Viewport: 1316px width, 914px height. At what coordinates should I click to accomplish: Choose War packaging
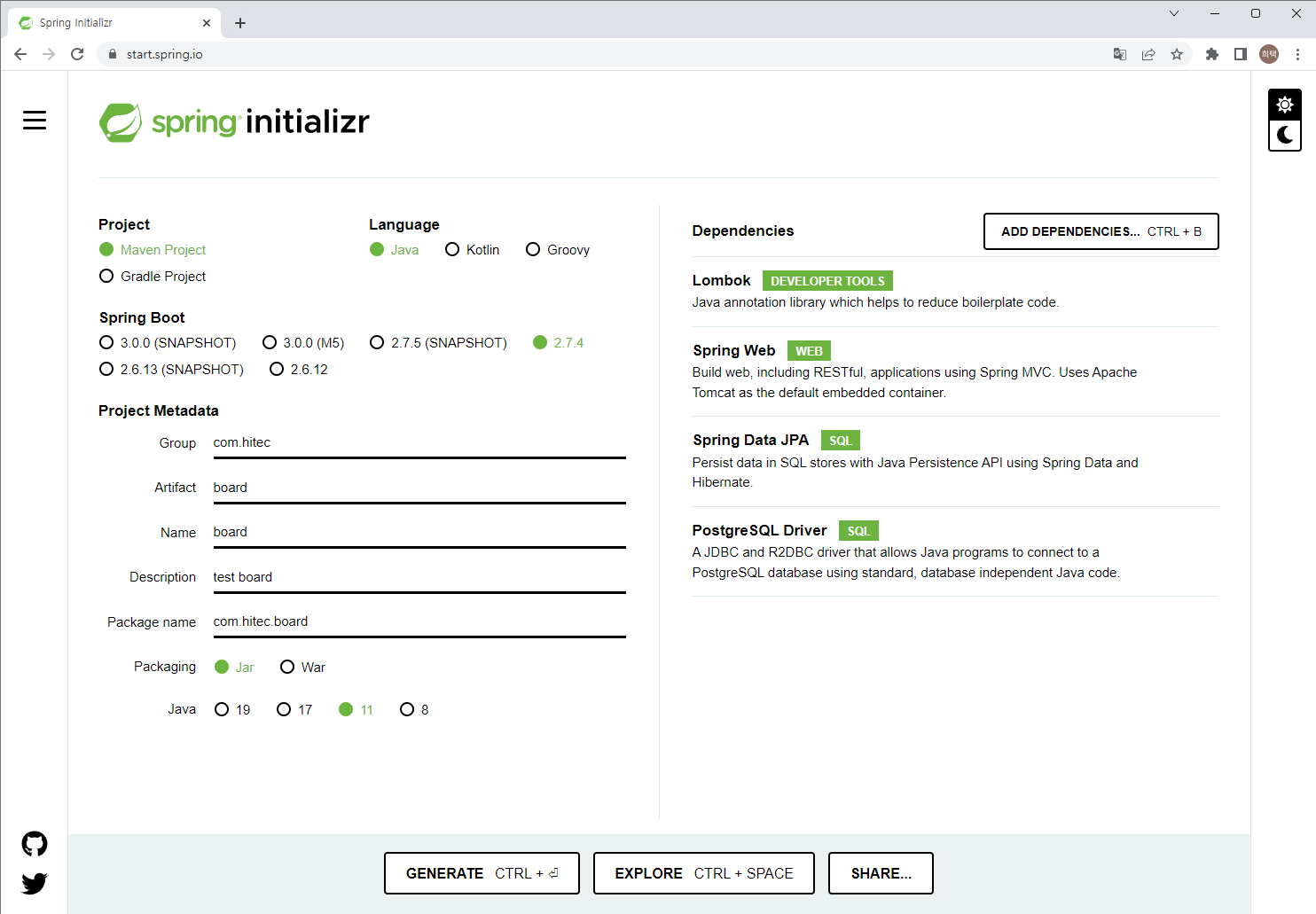[x=303, y=668]
